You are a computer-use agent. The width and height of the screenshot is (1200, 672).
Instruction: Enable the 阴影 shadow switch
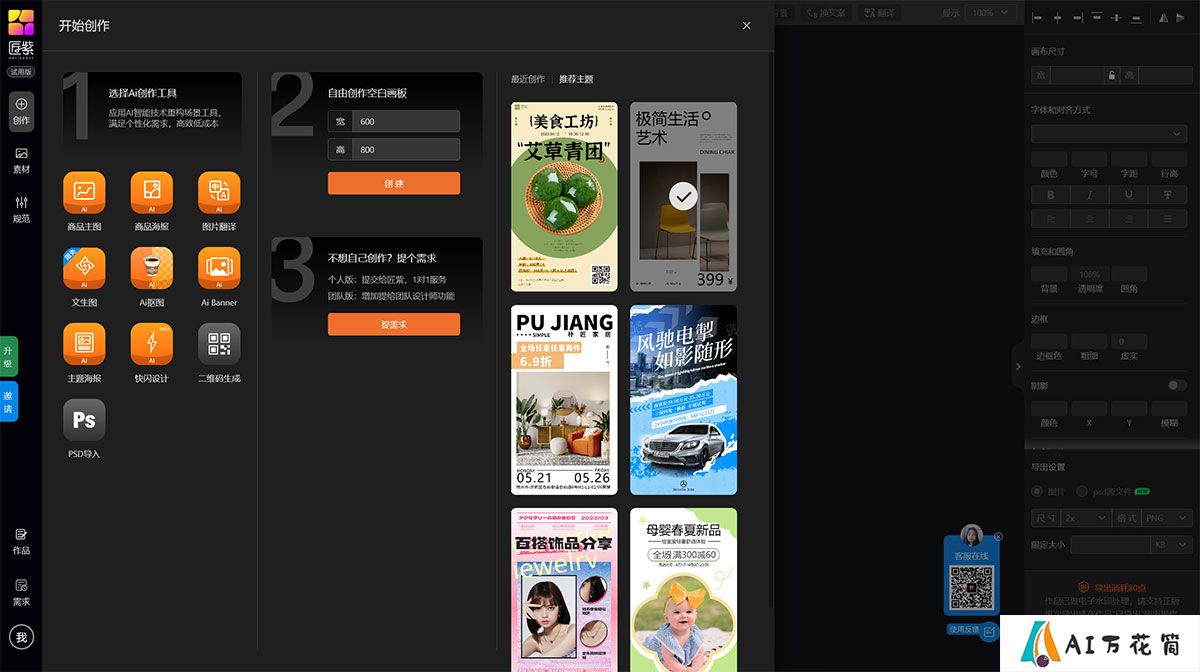tap(1177, 385)
